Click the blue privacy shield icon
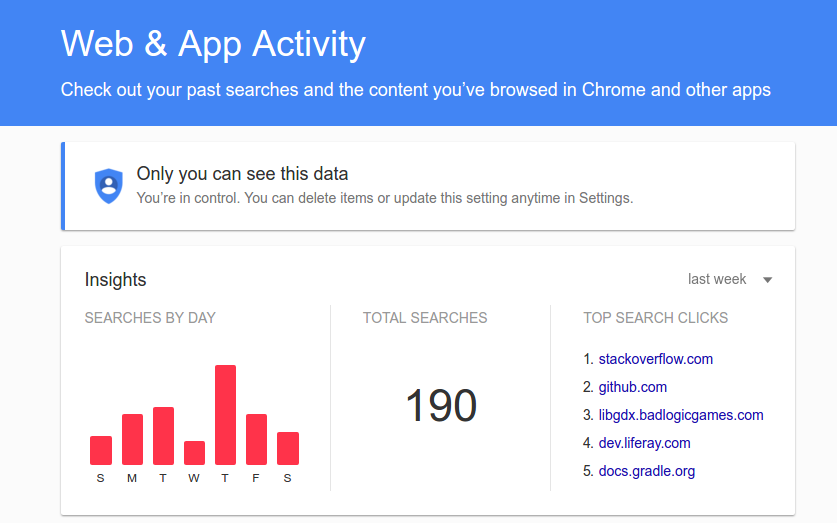This screenshot has width=837, height=523. [x=108, y=186]
